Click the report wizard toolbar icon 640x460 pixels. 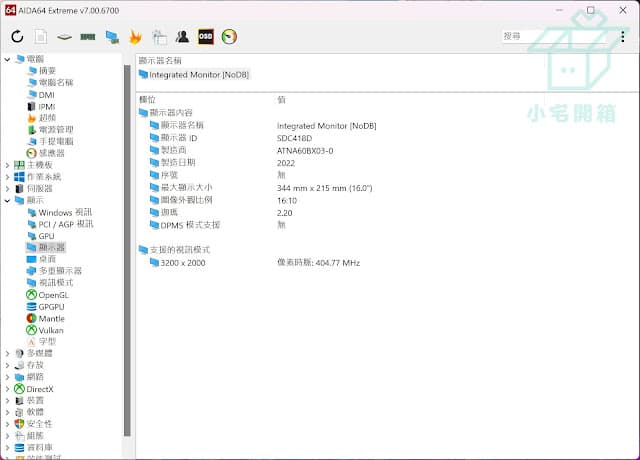(x=159, y=37)
